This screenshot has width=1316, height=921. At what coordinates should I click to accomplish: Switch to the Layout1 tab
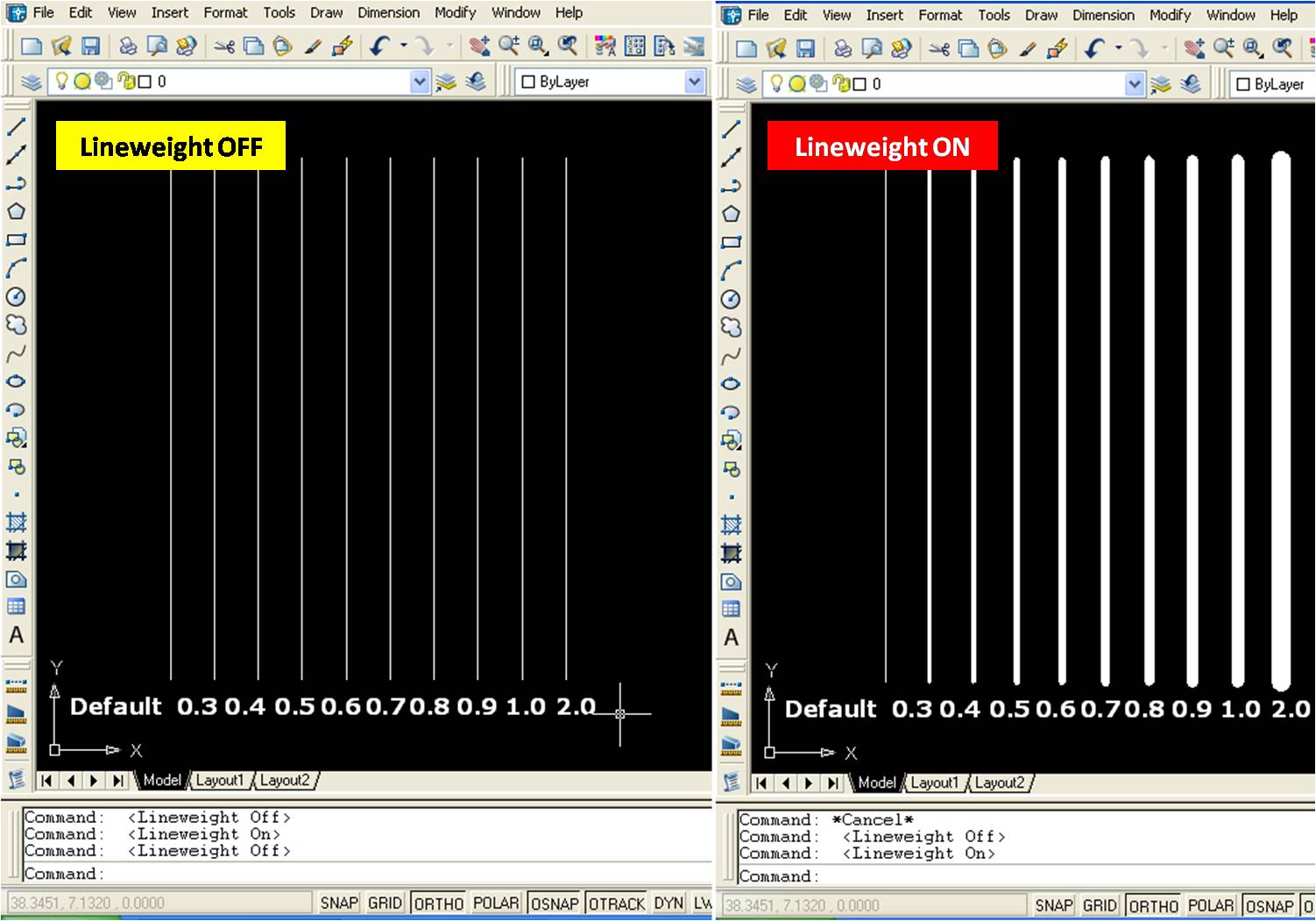[221, 780]
